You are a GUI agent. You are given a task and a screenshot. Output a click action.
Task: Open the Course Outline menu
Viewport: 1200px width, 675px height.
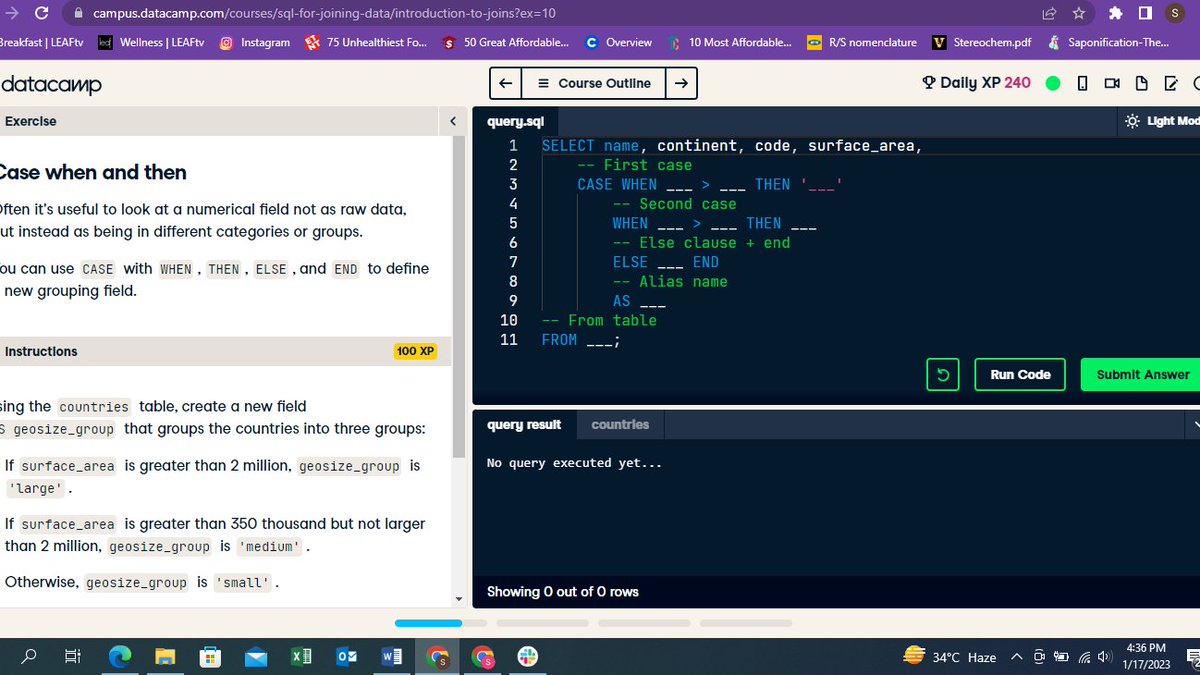pos(594,83)
